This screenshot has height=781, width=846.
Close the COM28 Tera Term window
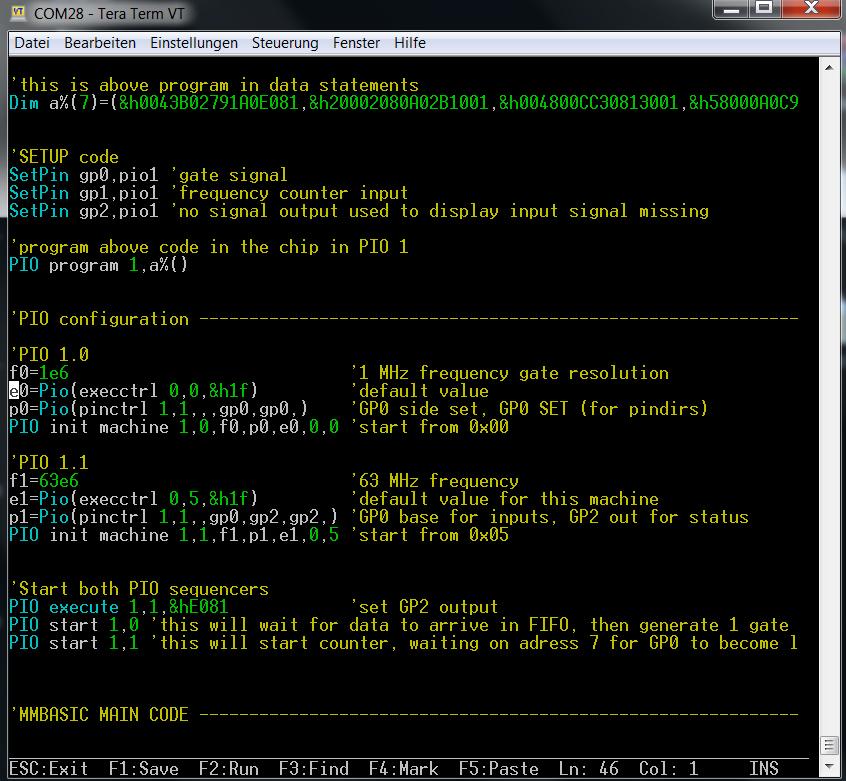808,12
